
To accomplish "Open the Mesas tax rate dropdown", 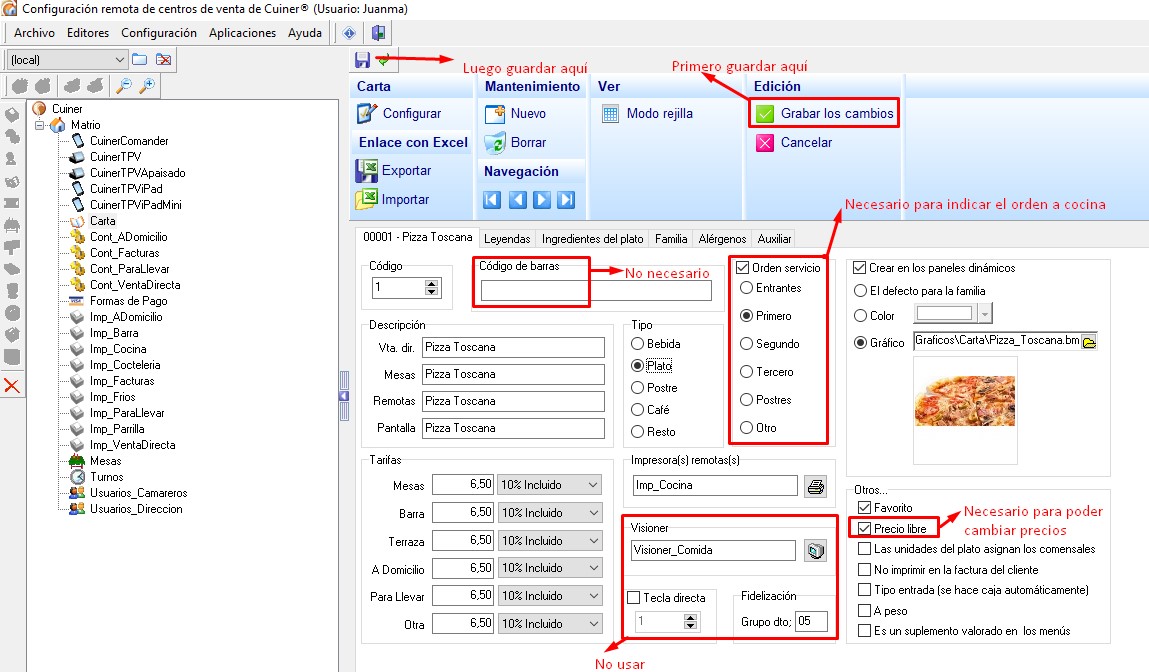I will [594, 485].
